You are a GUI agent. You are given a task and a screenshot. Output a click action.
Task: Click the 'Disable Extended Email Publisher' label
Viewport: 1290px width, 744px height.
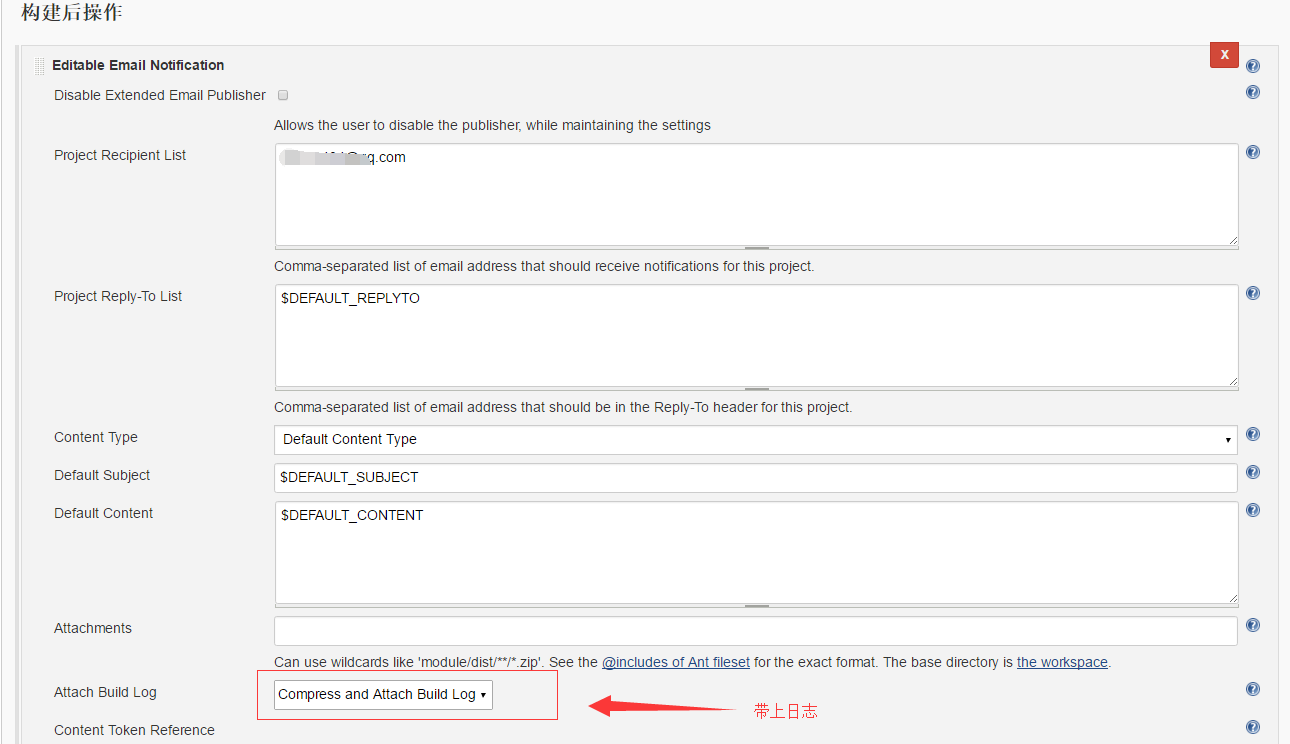[x=160, y=95]
